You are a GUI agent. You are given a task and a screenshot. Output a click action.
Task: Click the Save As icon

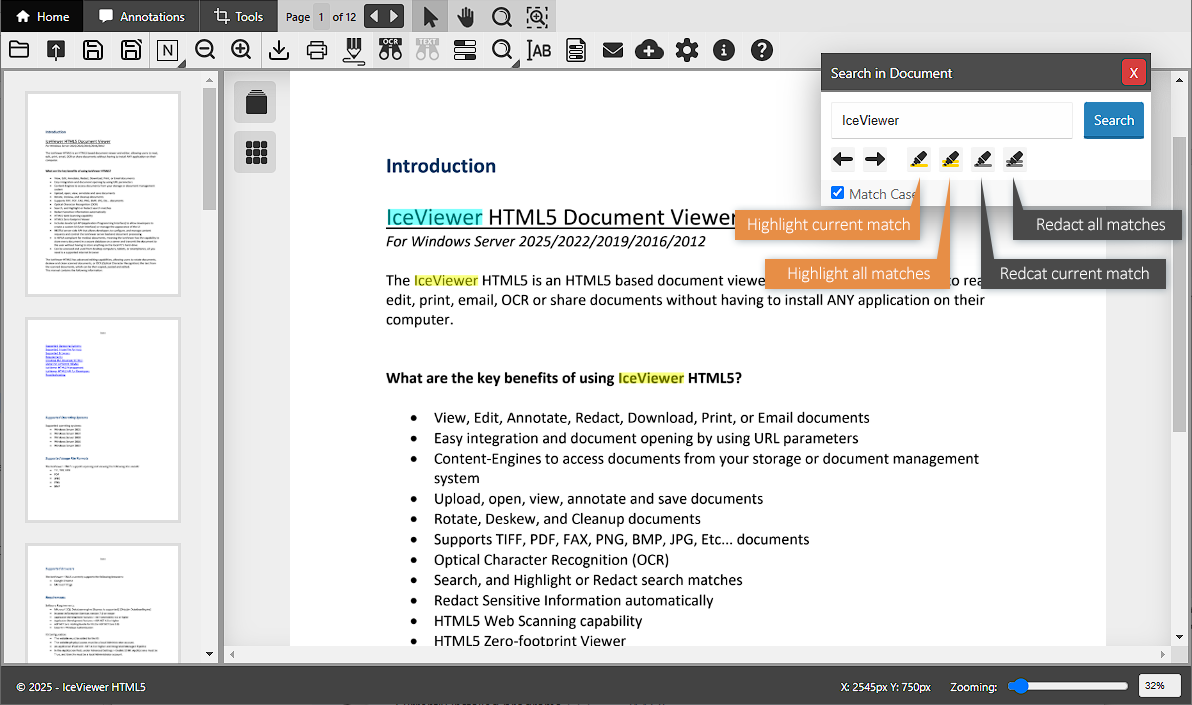[x=131, y=50]
